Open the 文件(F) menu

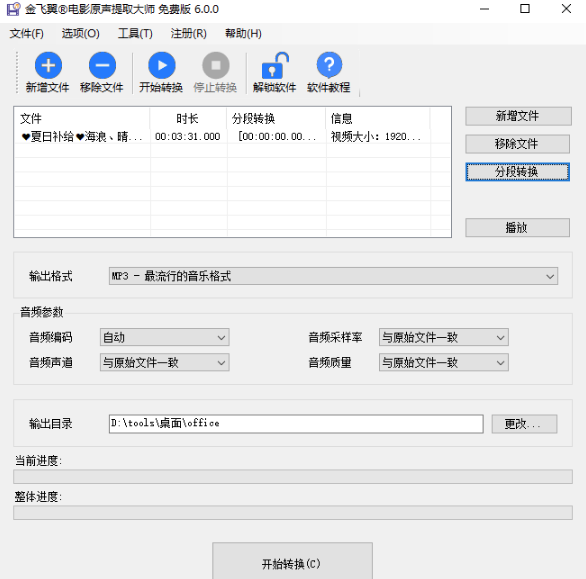26,34
